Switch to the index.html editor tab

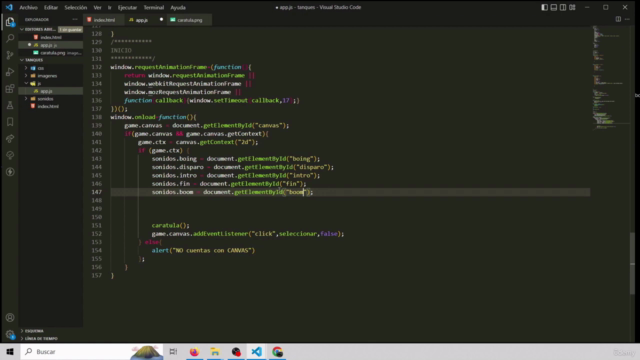(104, 20)
